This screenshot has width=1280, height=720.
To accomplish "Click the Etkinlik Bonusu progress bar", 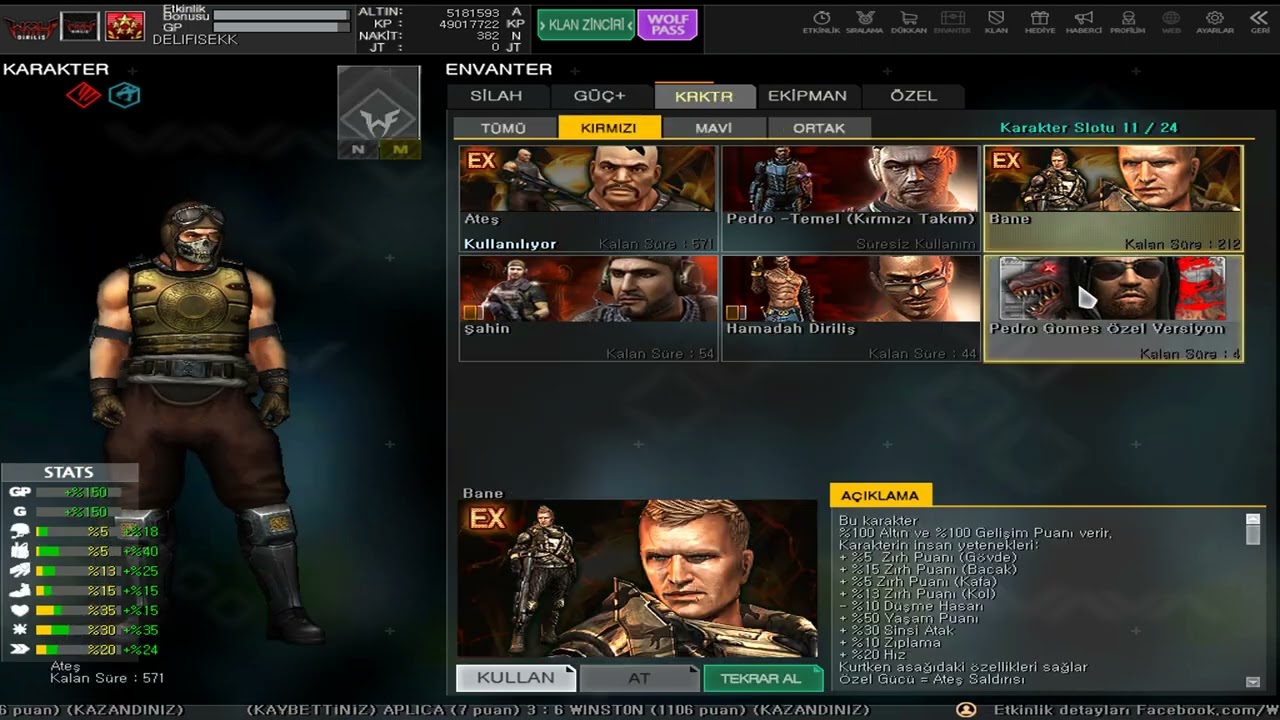I will [282, 15].
